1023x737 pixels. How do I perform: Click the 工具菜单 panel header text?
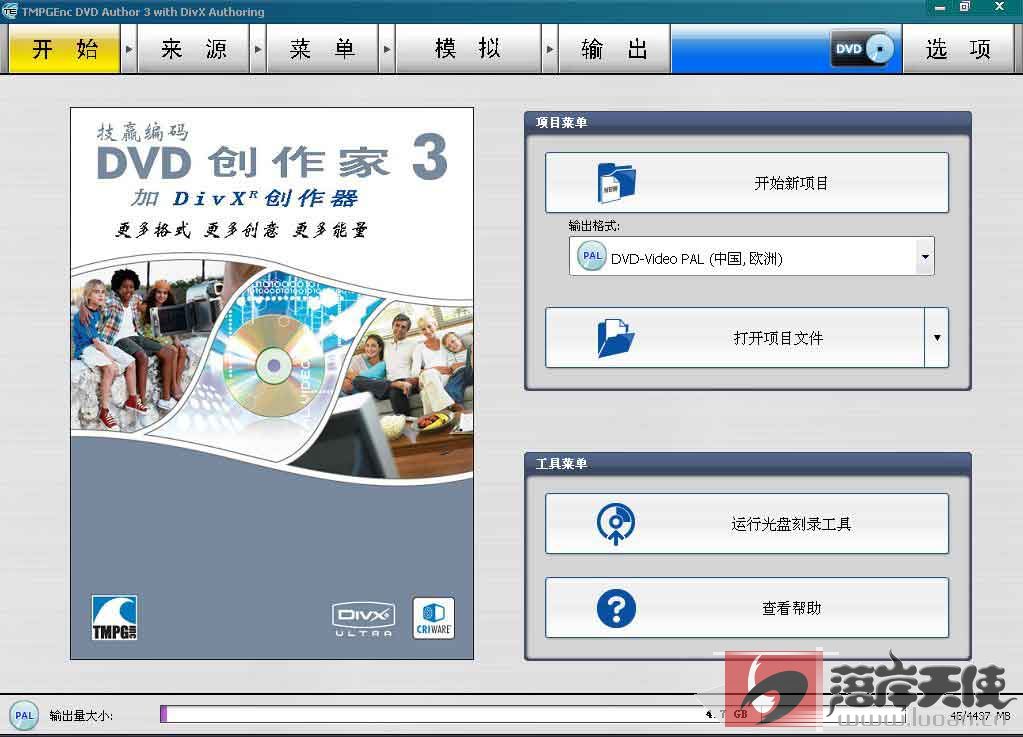561,464
